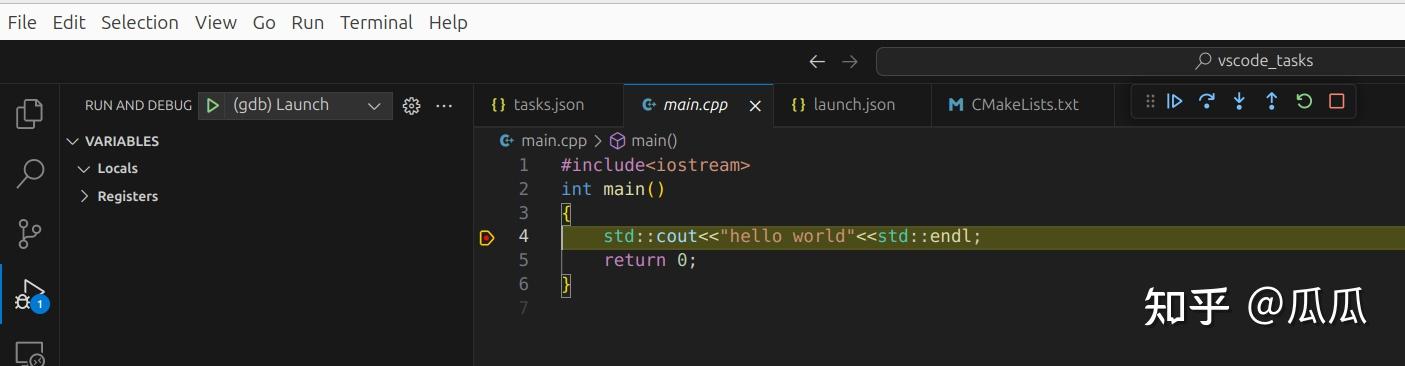Open the View menu

[216, 22]
